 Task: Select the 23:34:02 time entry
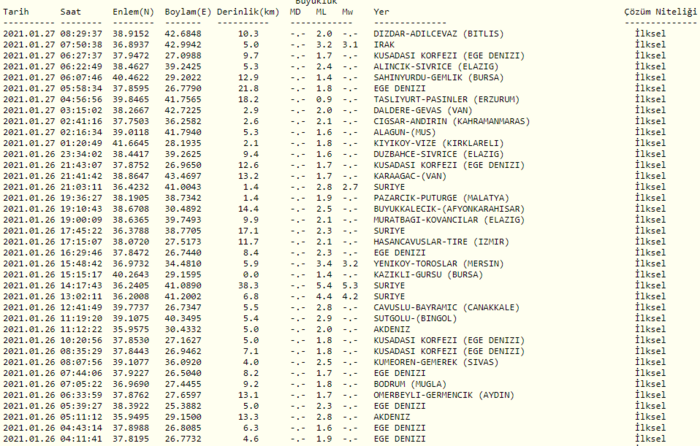pyautogui.click(x=81, y=154)
